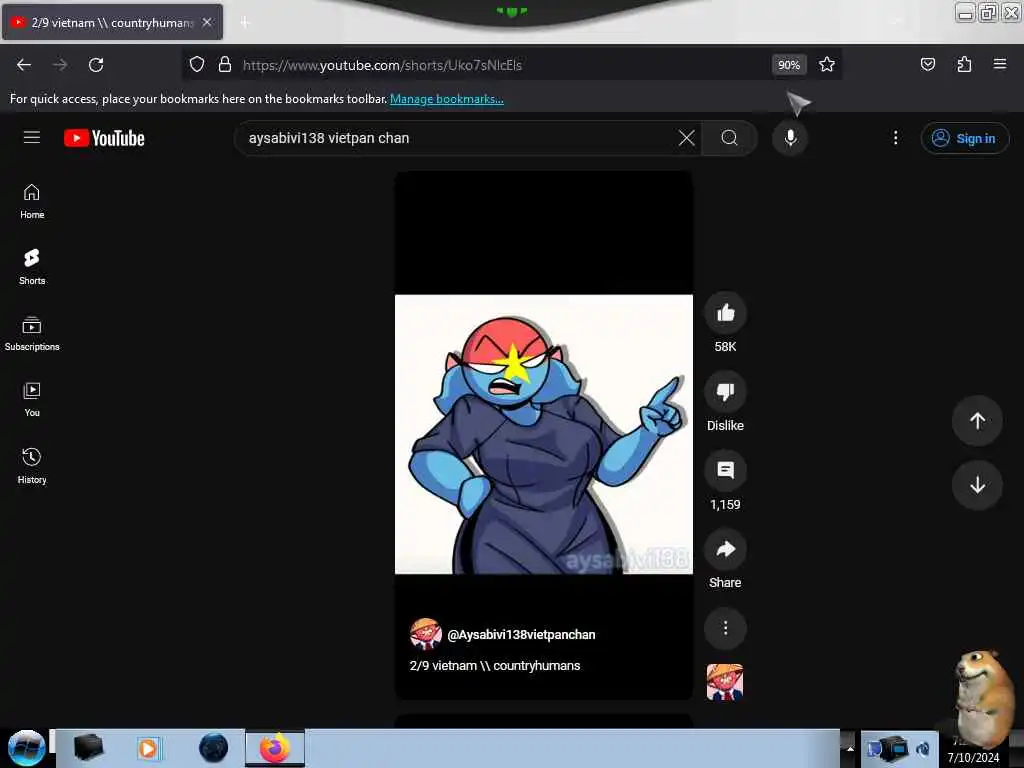Click the 58K like count
The height and width of the screenshot is (768, 1024).
725,346
